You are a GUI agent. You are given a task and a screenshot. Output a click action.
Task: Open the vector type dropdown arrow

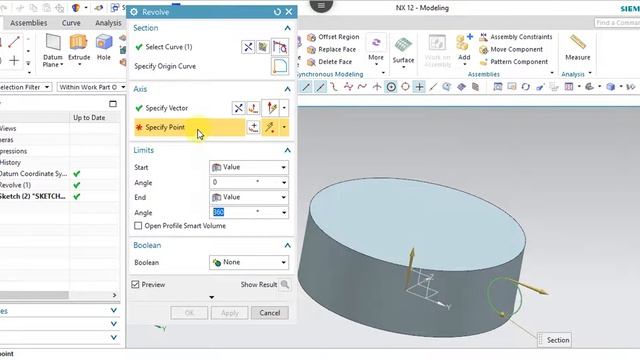click(x=284, y=108)
